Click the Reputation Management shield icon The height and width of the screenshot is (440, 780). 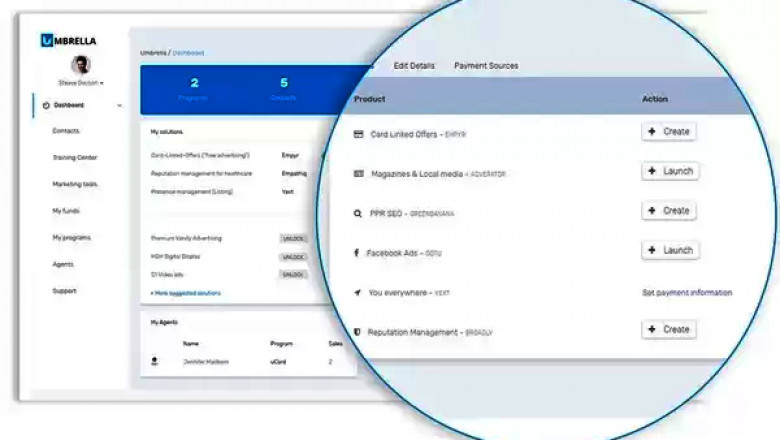(358, 332)
